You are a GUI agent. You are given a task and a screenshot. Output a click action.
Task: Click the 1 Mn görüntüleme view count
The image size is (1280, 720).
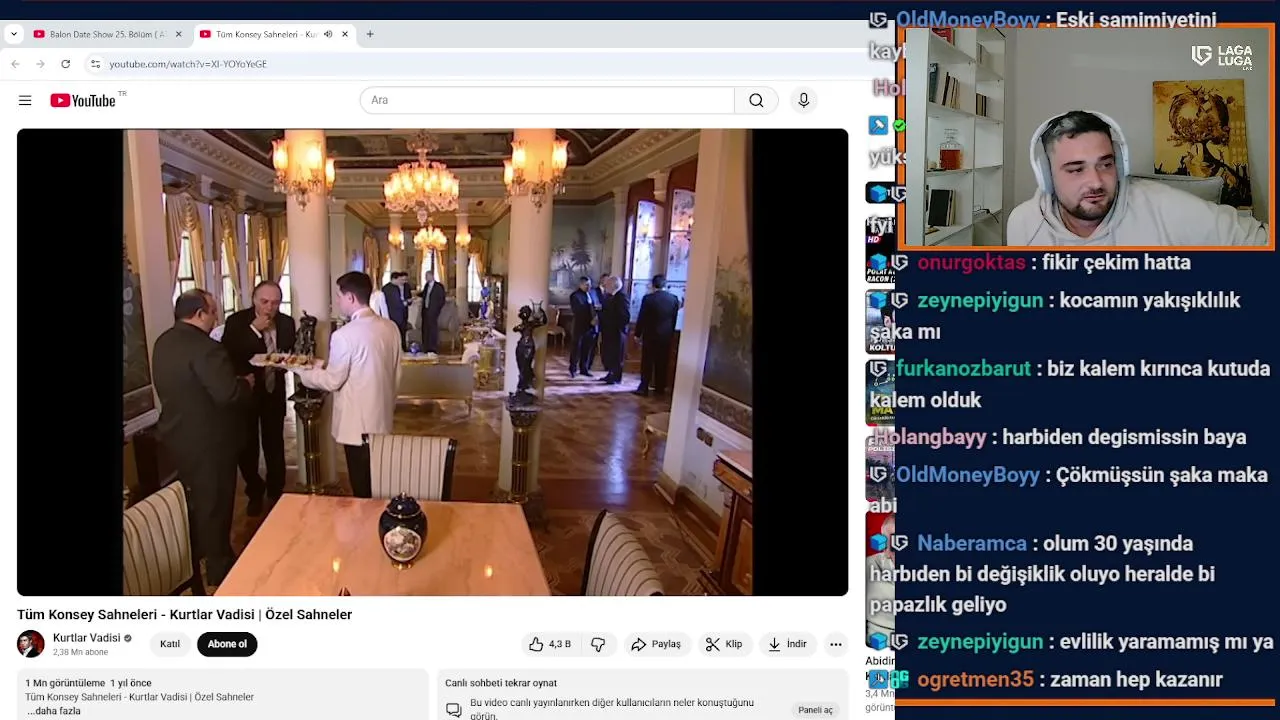(x=65, y=683)
